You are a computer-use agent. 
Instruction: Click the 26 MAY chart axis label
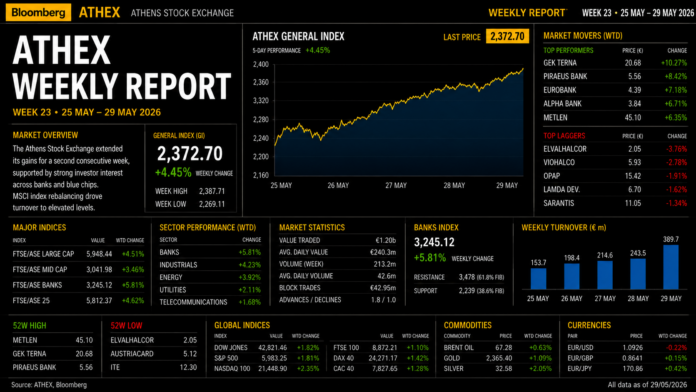338,186
